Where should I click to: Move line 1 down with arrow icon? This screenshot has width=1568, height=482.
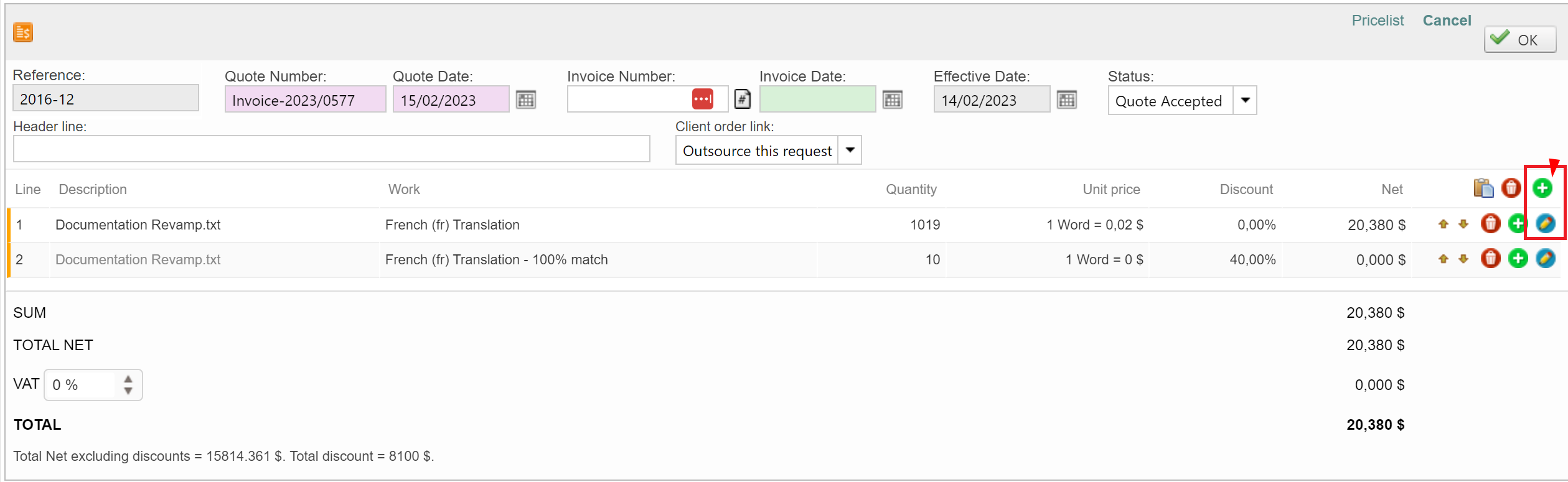coord(1463,224)
